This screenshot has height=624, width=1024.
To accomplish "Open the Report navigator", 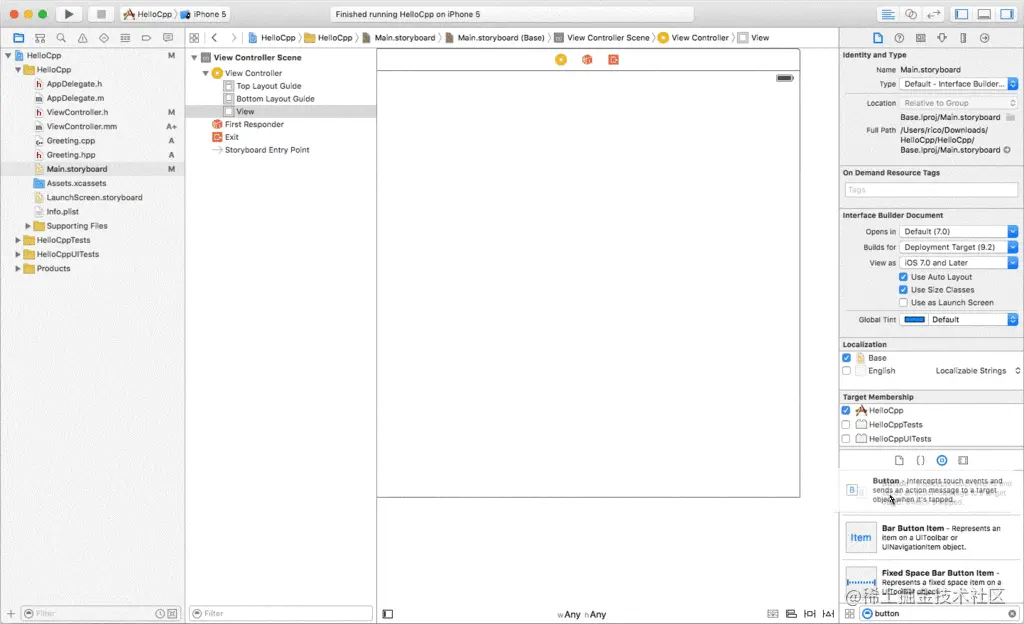I will [x=168, y=38].
